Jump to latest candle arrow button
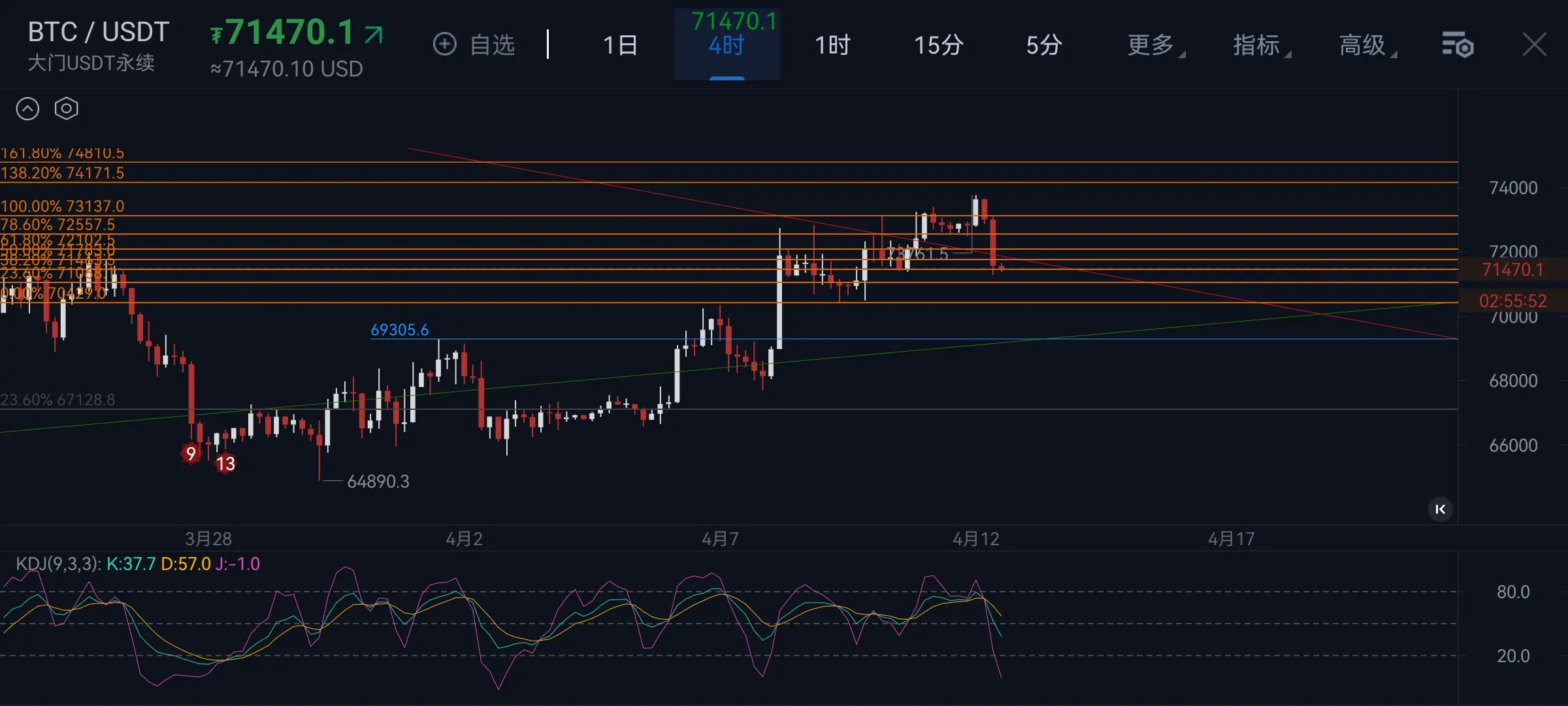The height and width of the screenshot is (706, 1568). (1440, 509)
